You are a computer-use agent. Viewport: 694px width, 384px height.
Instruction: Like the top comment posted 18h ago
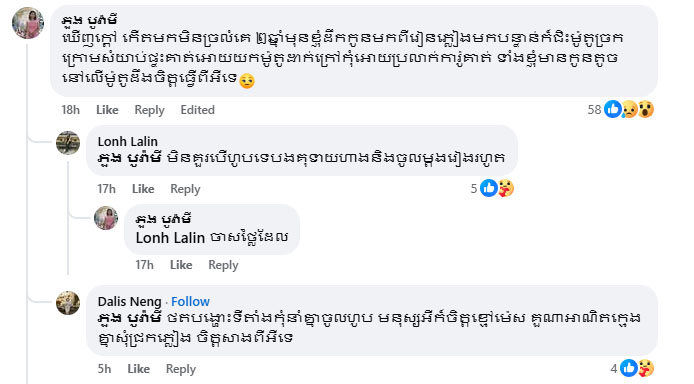coord(107,110)
